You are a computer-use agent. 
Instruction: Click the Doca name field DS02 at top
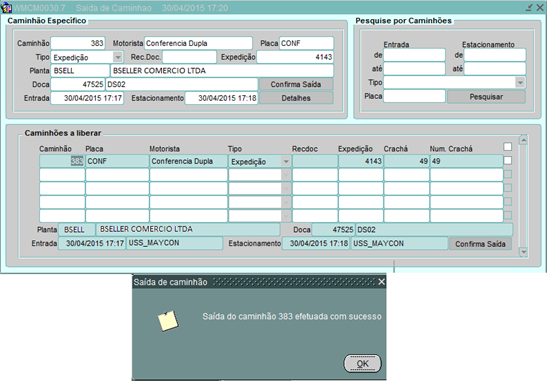(181, 84)
